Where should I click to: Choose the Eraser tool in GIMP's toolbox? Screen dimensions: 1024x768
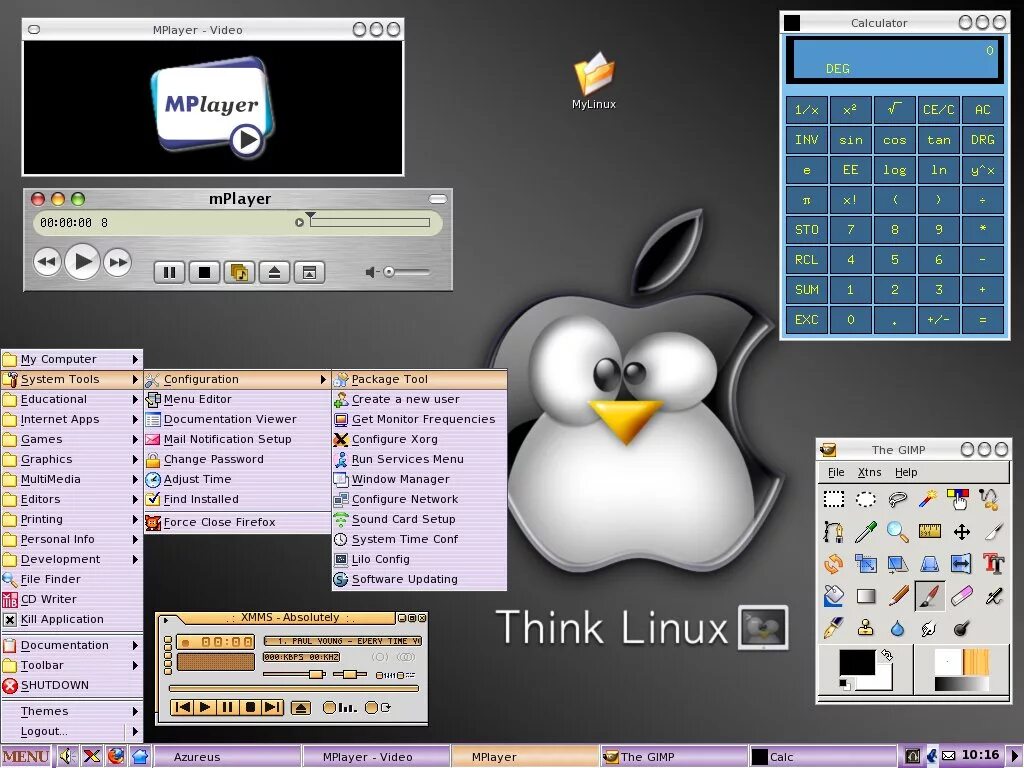[x=962, y=595]
